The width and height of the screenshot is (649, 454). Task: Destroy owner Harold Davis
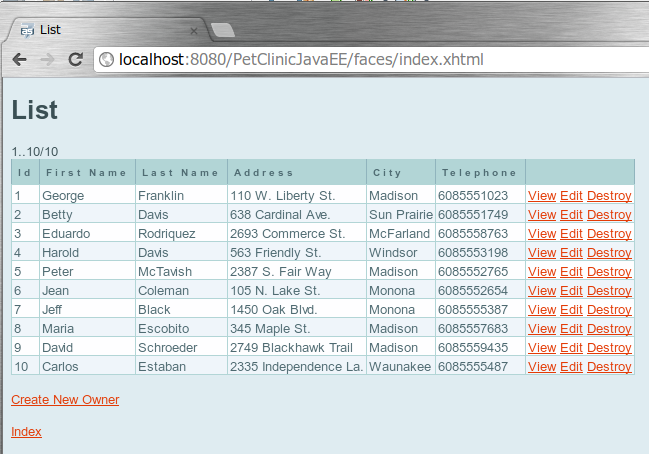[x=609, y=253]
